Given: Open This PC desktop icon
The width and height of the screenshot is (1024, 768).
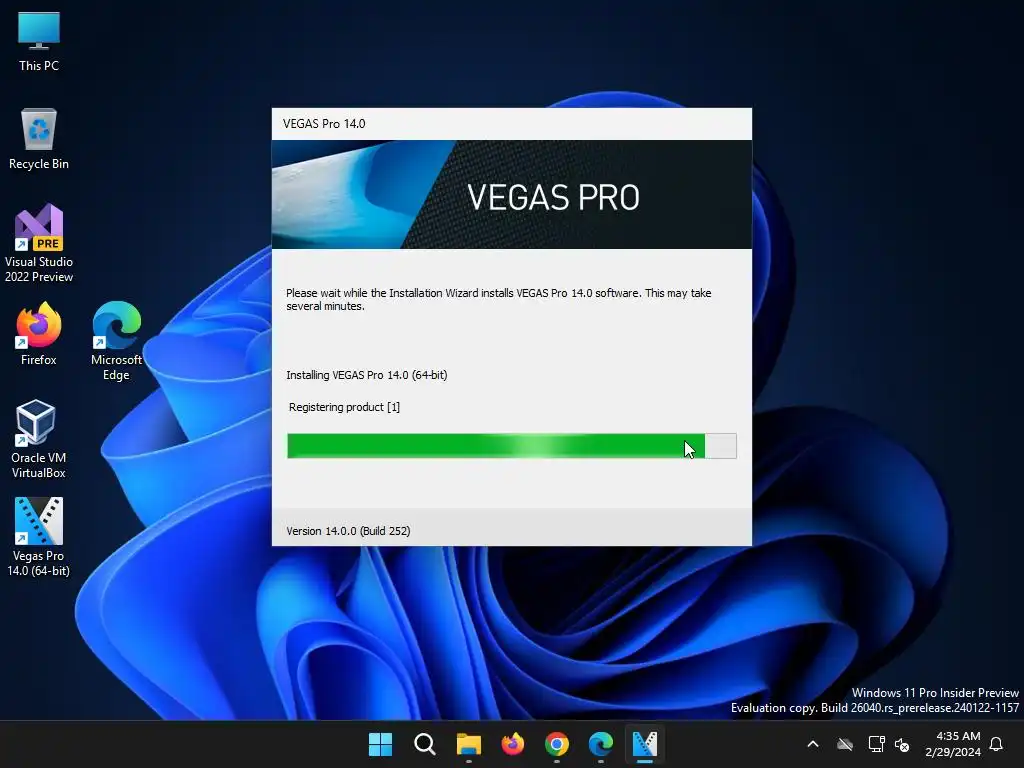Looking at the screenshot, I should point(39,41).
